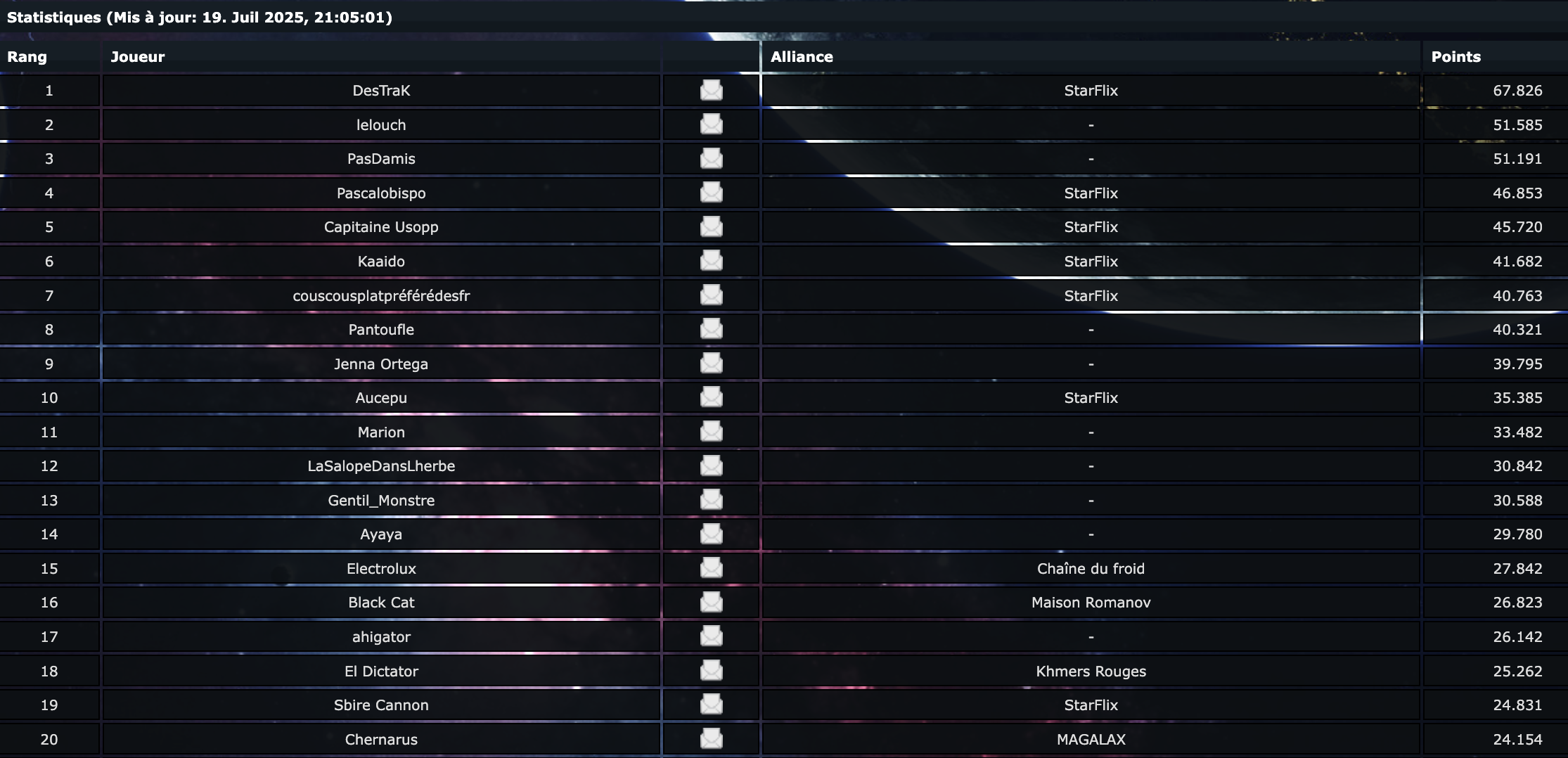Viewport: 1568px width, 758px height.
Task: Click the envelope next to Electrolux
Action: click(x=711, y=568)
